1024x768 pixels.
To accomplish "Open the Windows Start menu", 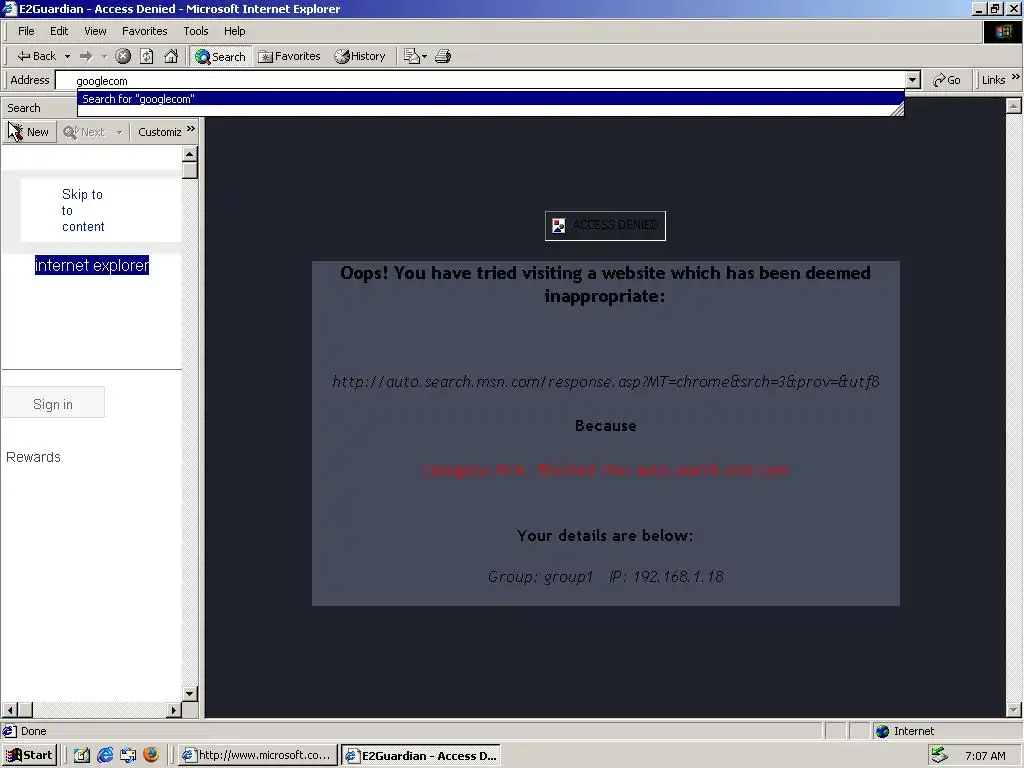I will pos(29,756).
